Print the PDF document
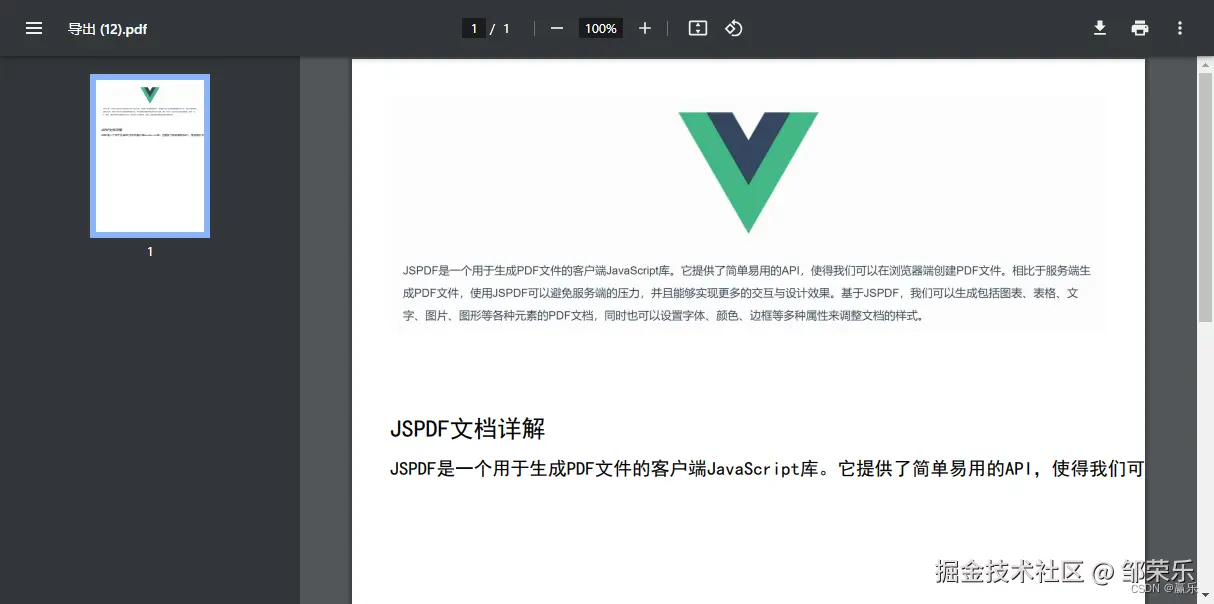Screen dimensions: 1214x604 tap(1140, 28)
